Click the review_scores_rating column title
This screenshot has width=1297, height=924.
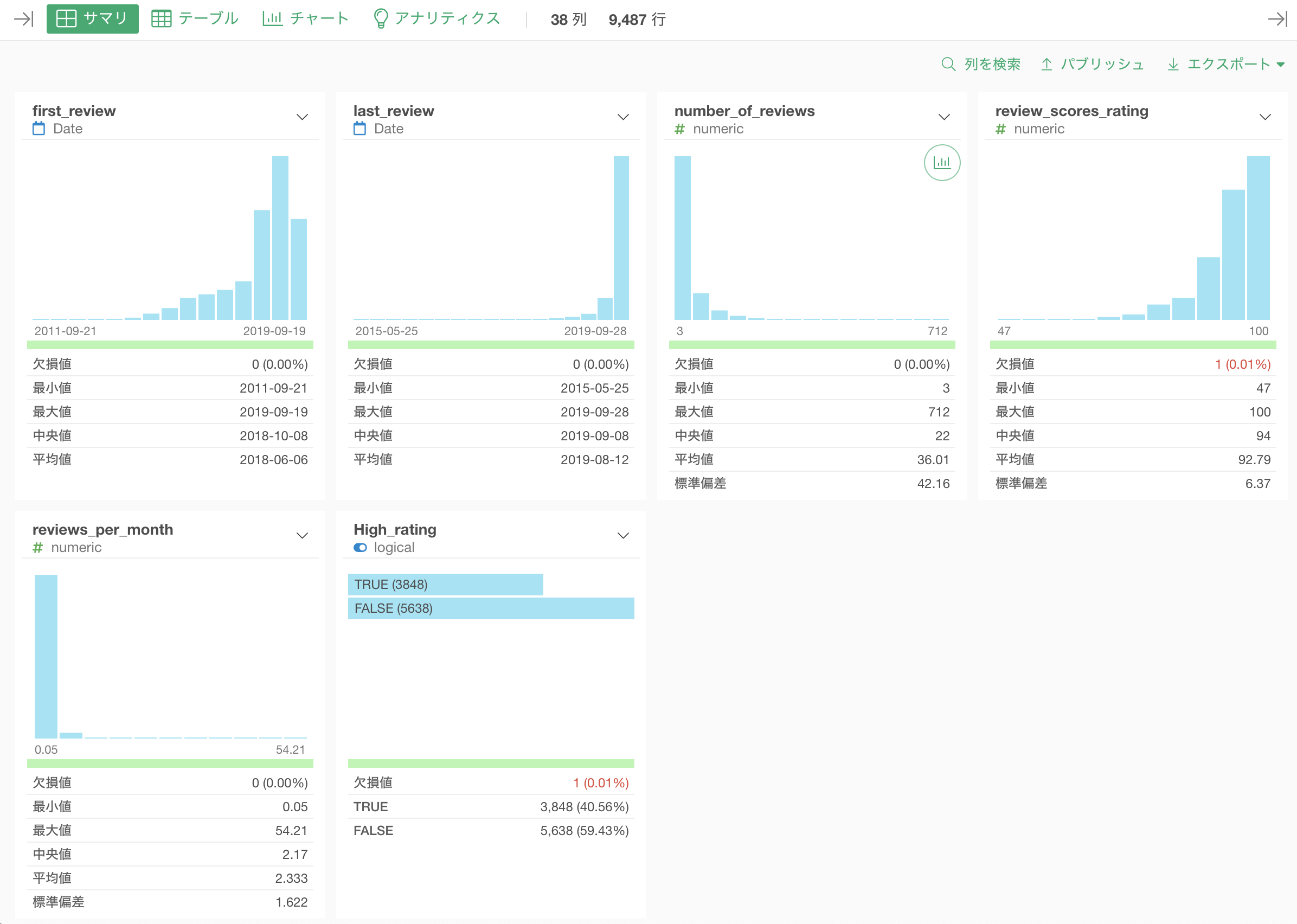(x=1072, y=111)
